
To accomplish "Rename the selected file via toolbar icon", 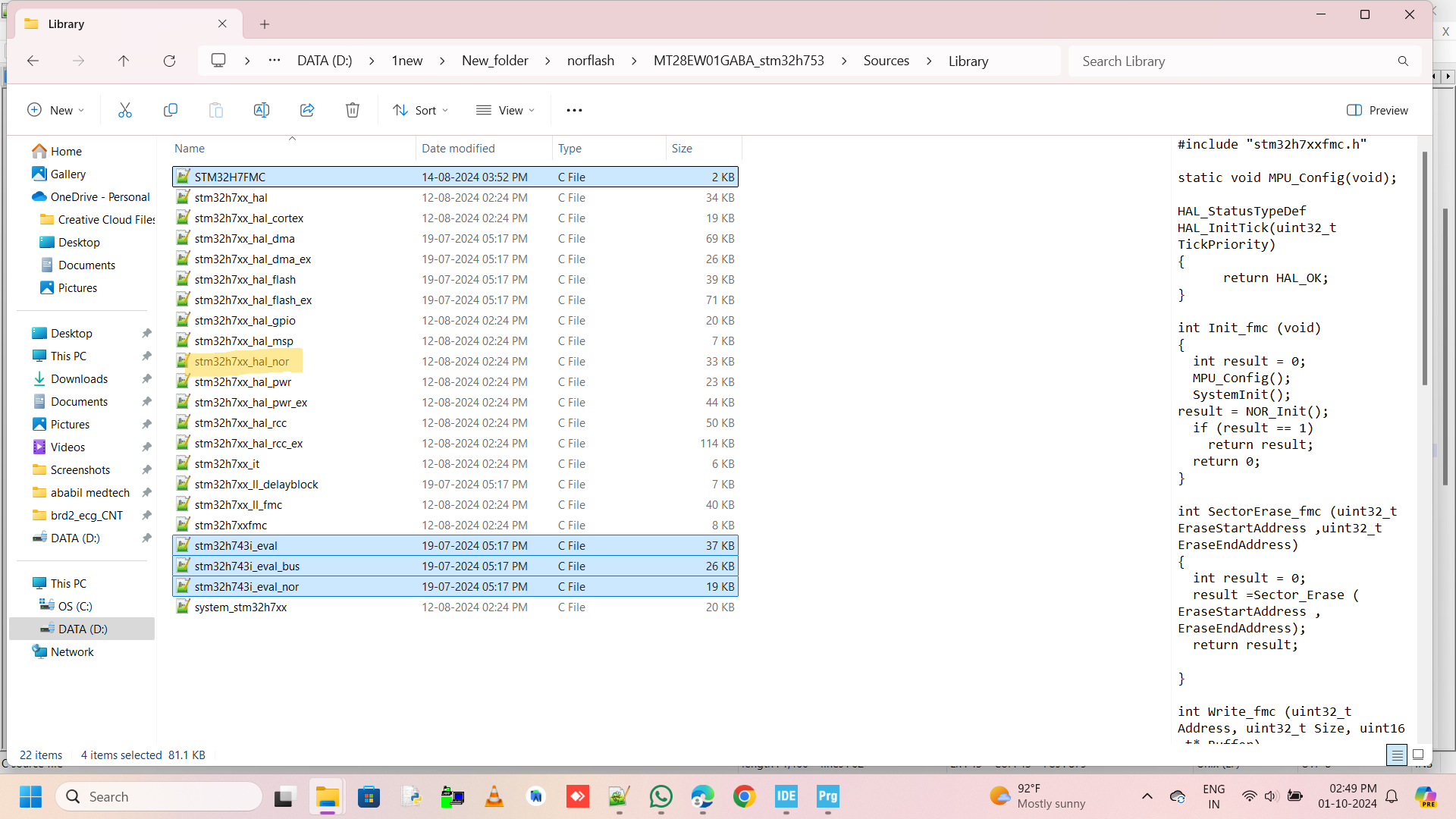I will point(262,110).
